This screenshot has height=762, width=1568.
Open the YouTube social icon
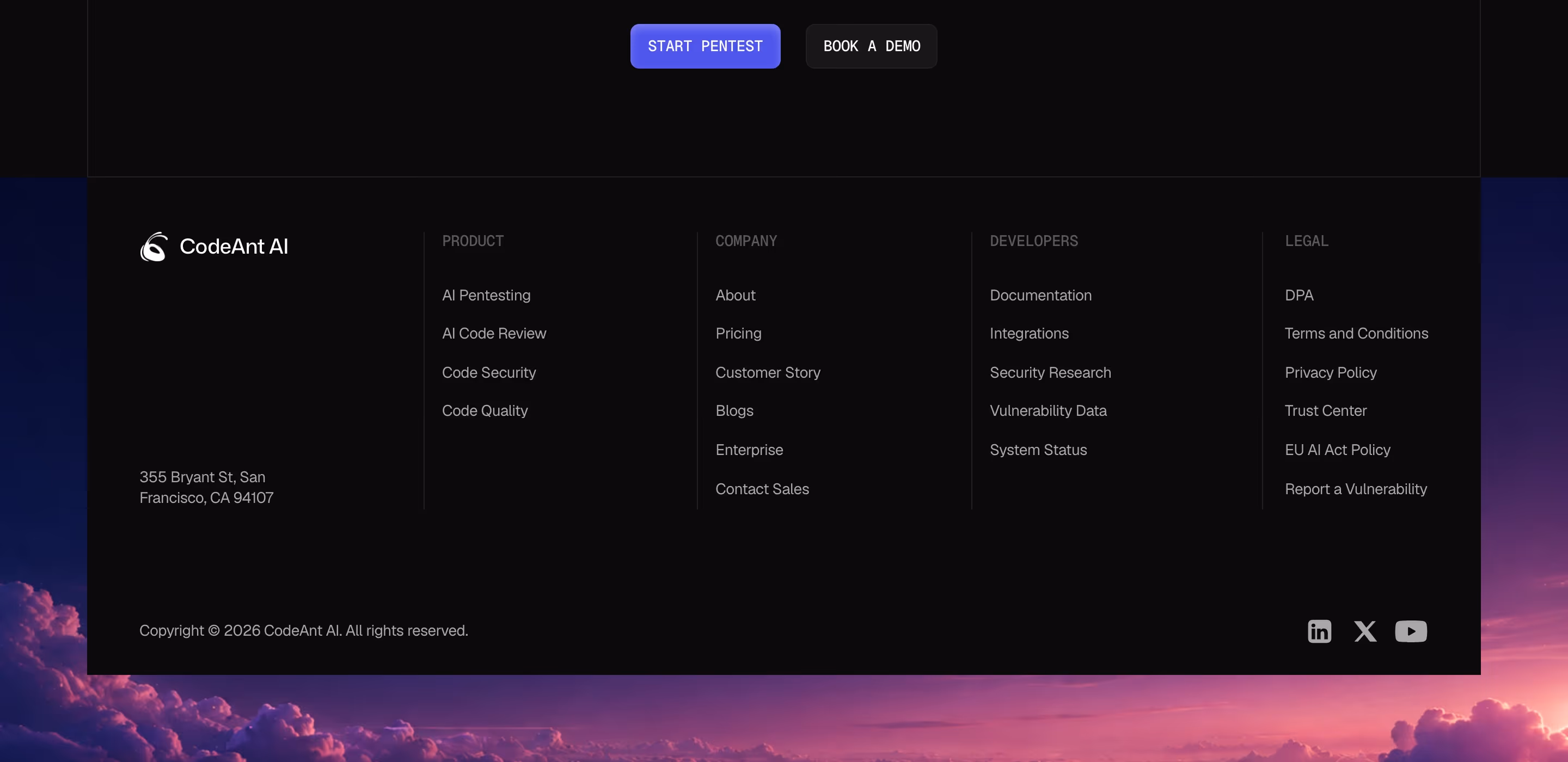coord(1411,631)
